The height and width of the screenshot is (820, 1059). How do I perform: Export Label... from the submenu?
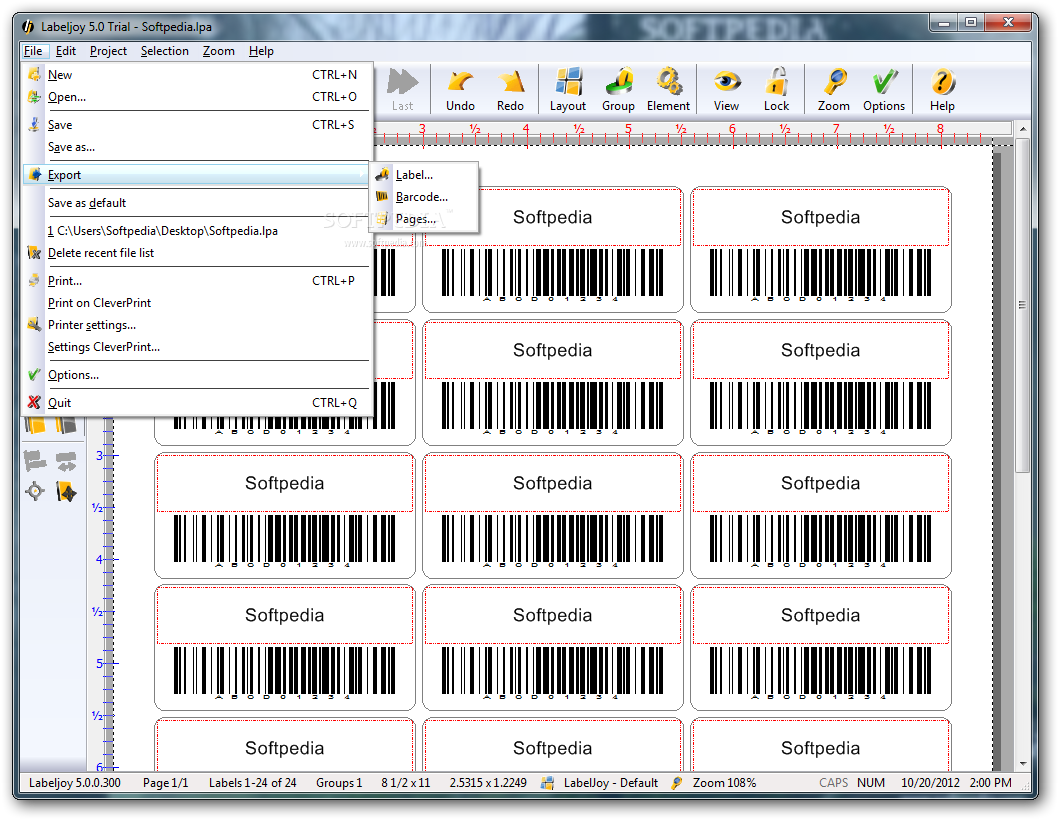pyautogui.click(x=423, y=175)
